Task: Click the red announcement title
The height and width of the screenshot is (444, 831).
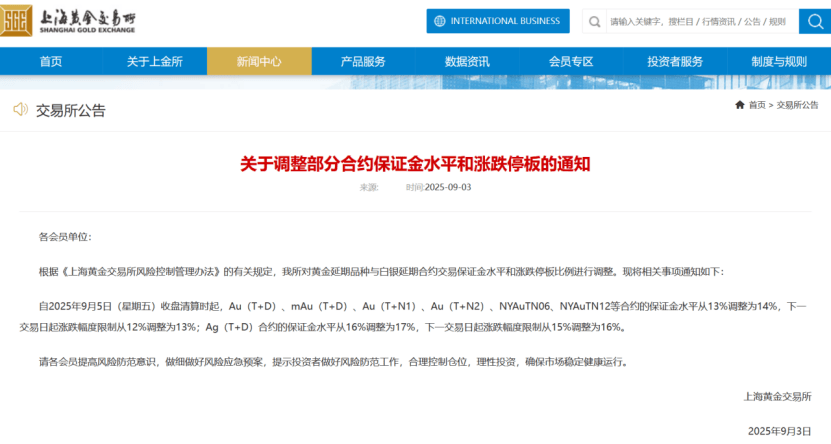Action: 415,164
